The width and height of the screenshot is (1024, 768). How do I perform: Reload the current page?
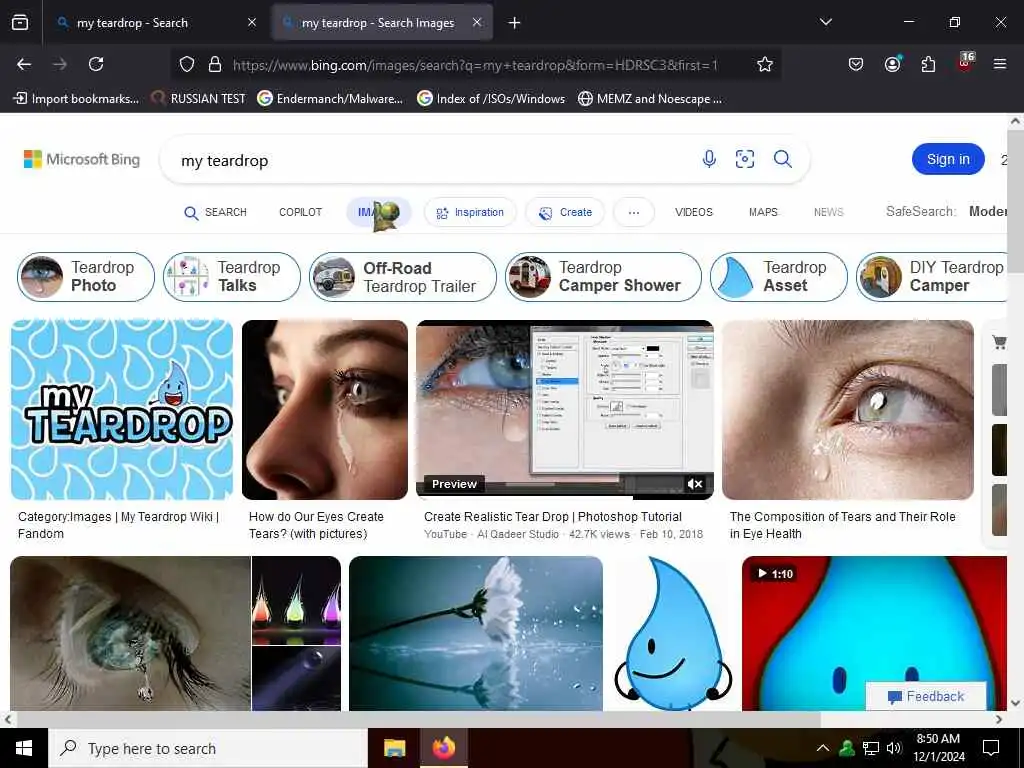tap(96, 64)
